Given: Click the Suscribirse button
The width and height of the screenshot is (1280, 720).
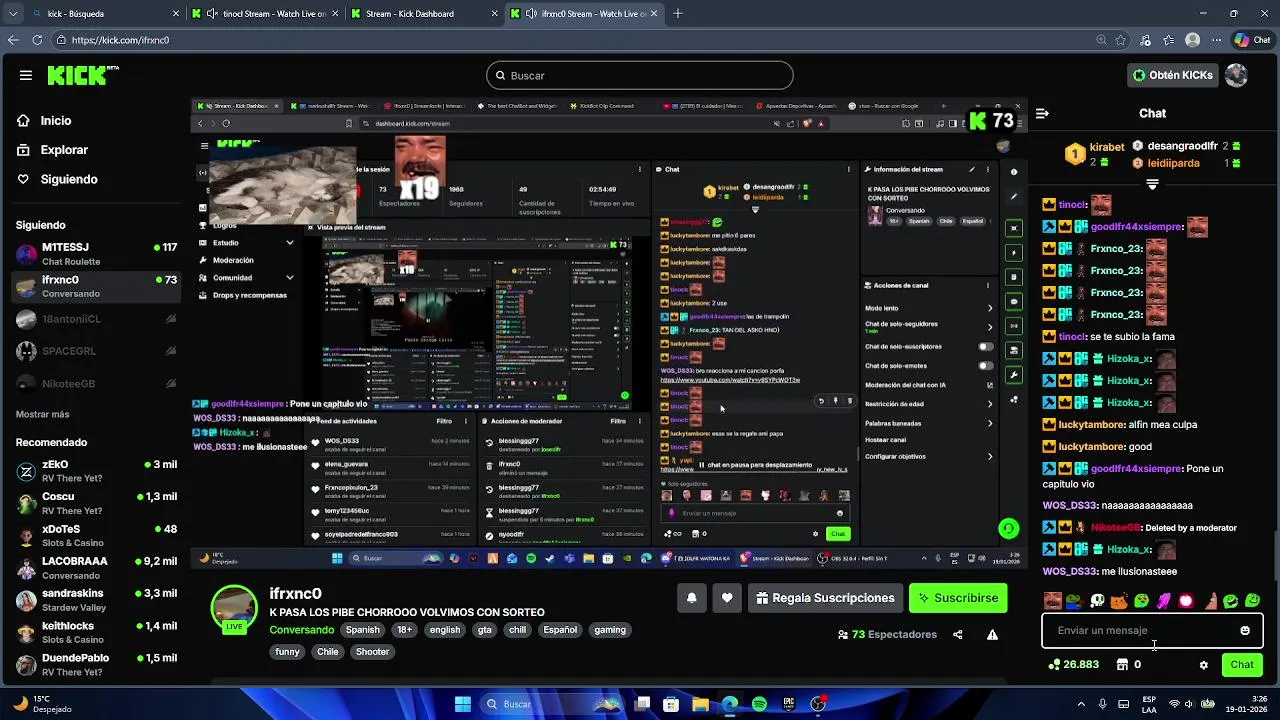Looking at the screenshot, I should click(957, 598).
